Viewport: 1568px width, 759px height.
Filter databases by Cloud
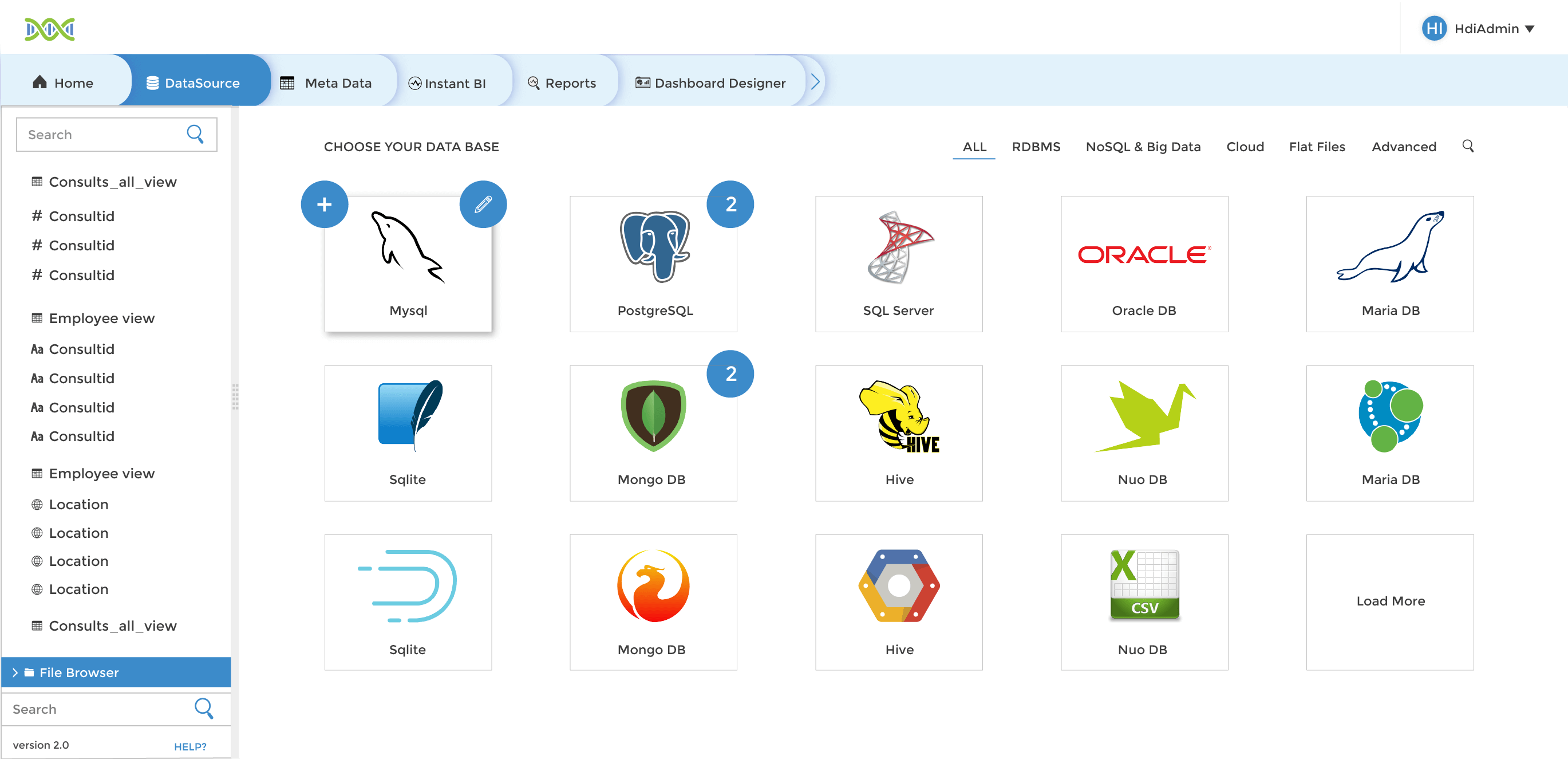1245,147
